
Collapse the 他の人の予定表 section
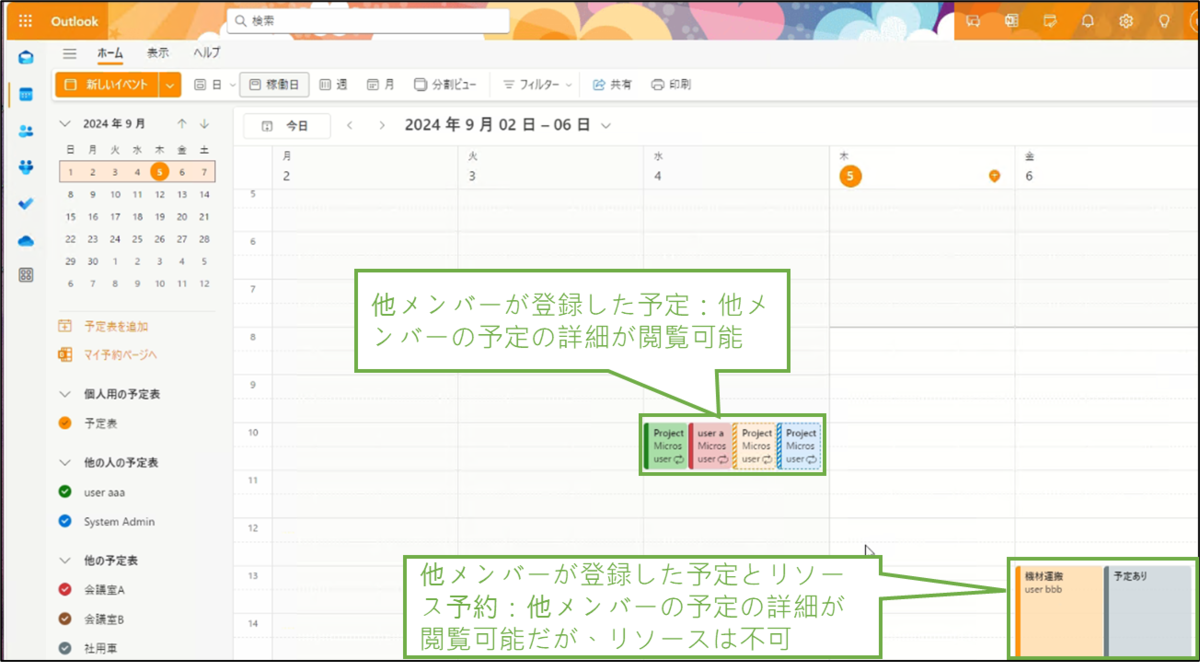65,462
